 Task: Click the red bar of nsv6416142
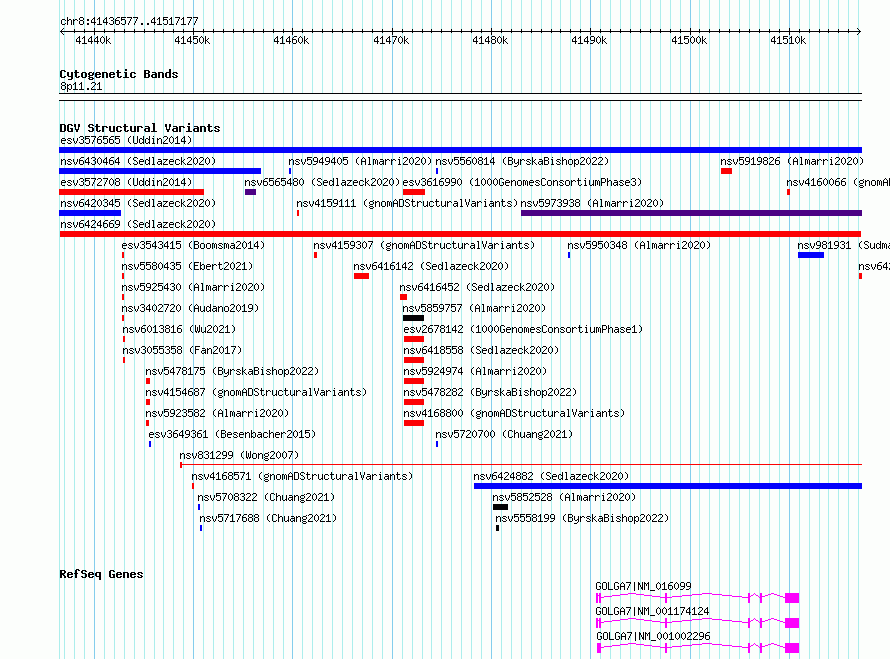pyautogui.click(x=361, y=276)
